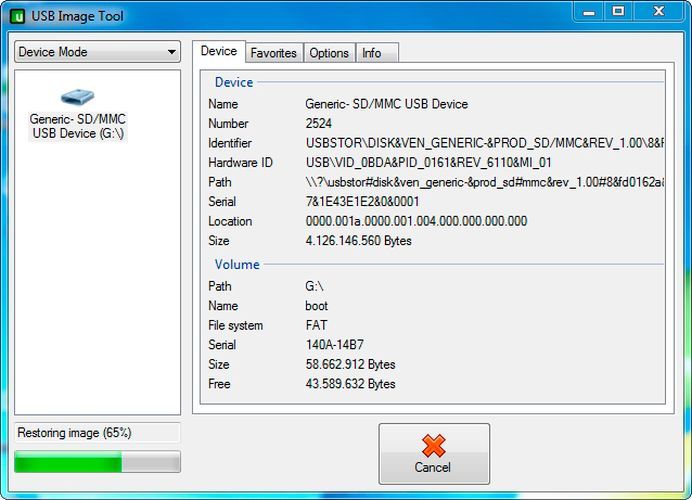The image size is (692, 500).
Task: Switch to the Device tab
Action: 218,51
